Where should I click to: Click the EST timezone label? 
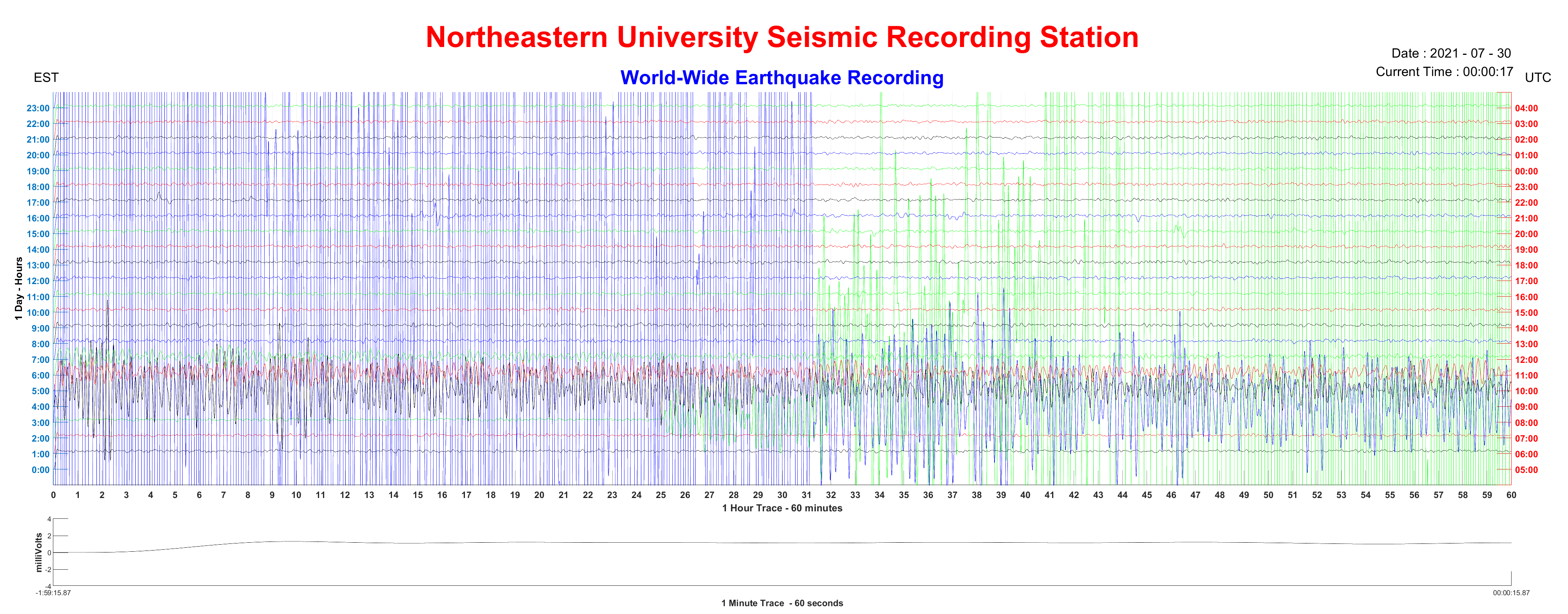46,78
